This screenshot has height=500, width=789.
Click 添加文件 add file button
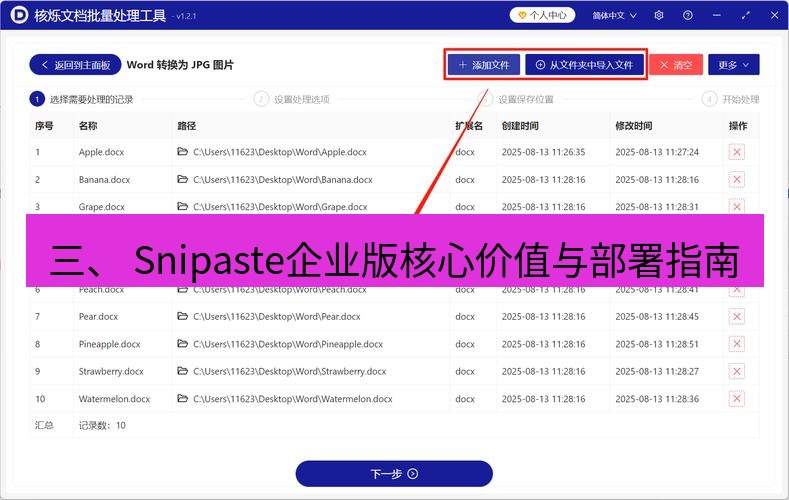point(484,65)
